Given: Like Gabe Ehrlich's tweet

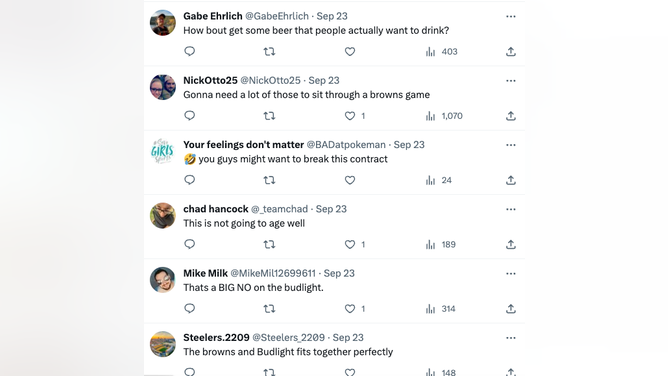Looking at the screenshot, I should 350,52.
